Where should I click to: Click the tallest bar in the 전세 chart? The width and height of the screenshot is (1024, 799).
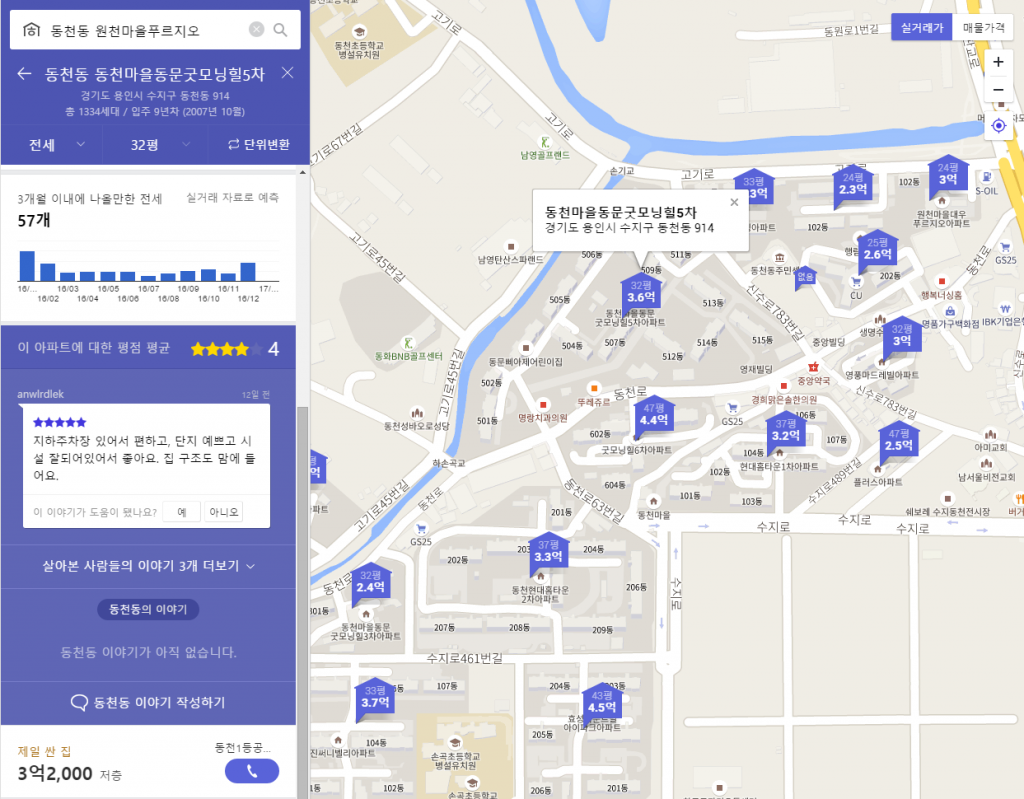click(27, 266)
